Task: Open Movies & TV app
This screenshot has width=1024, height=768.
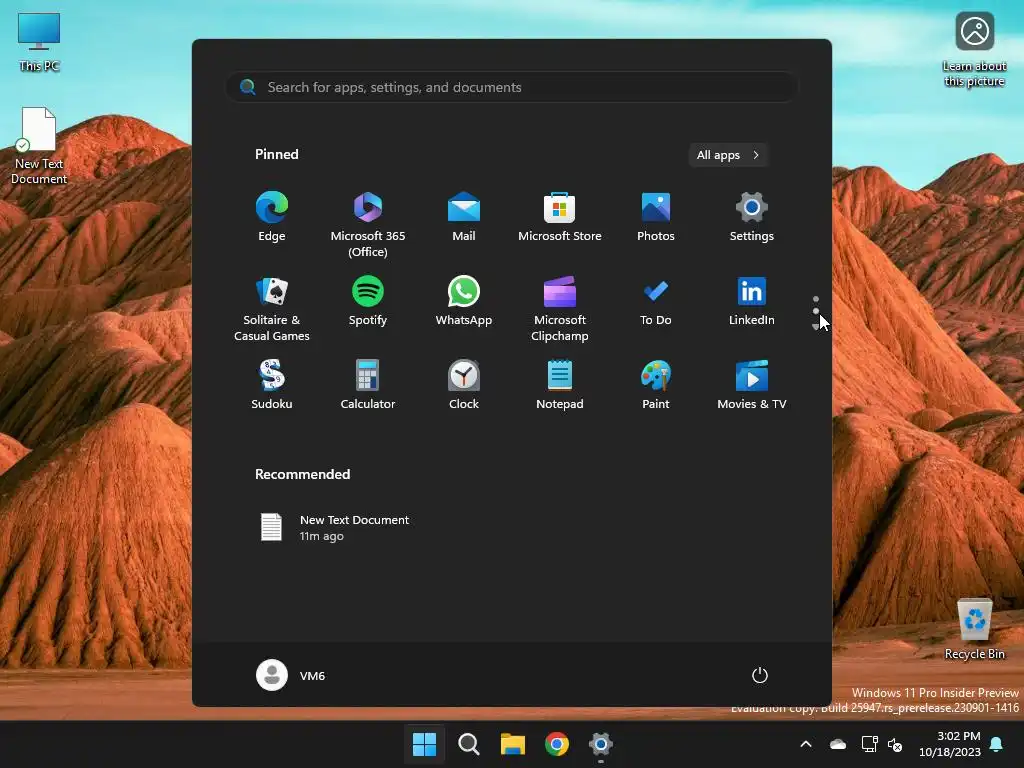Action: [752, 385]
